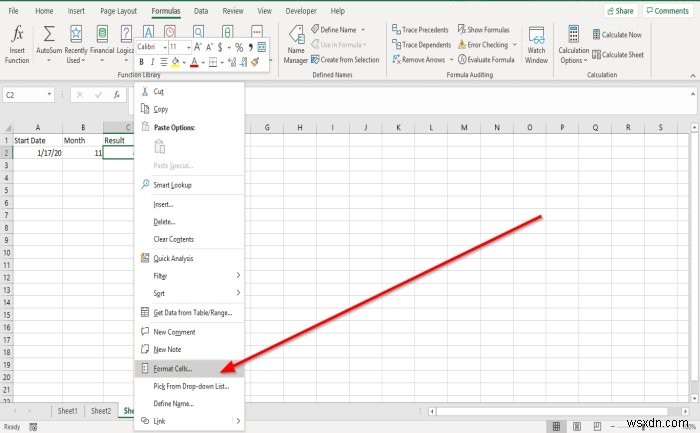Expand the Name Box dropdown
The height and width of the screenshot is (433, 700).
(x=49, y=95)
